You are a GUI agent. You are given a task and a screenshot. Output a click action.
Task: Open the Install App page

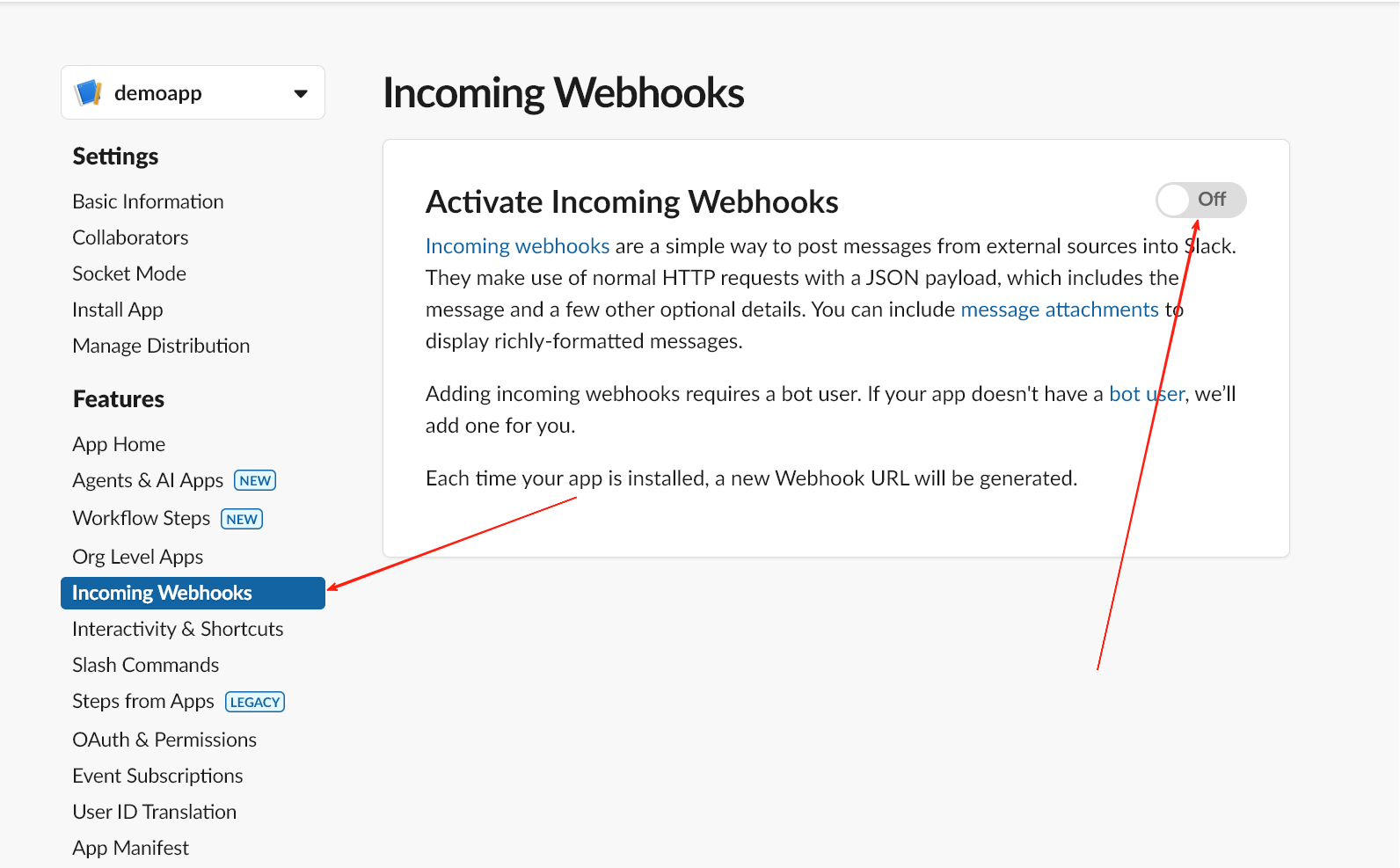tap(118, 310)
